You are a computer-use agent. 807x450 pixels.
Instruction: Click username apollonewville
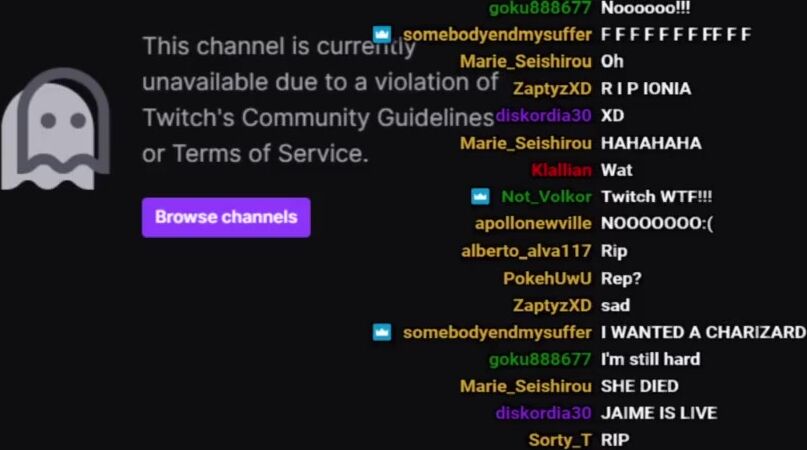533,223
